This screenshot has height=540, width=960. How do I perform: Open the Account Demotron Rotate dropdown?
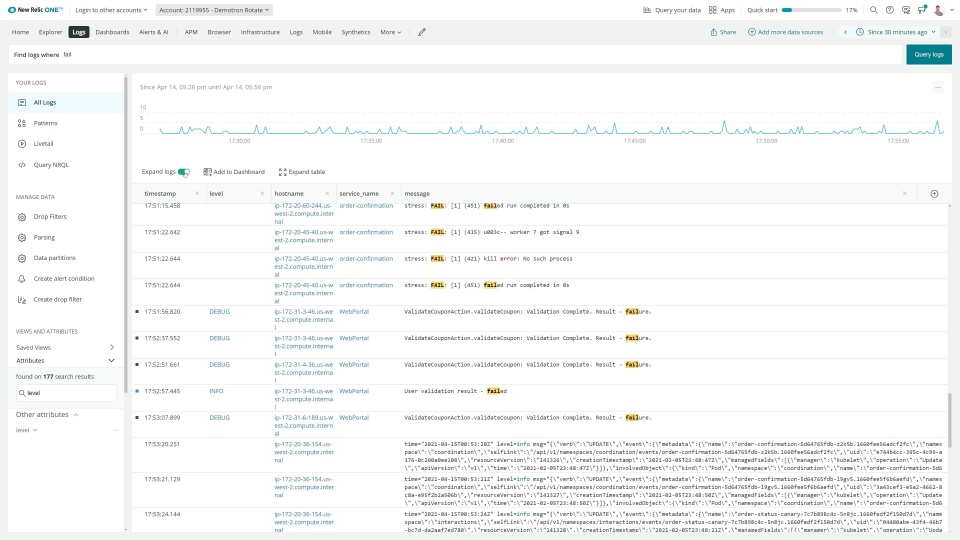point(214,10)
